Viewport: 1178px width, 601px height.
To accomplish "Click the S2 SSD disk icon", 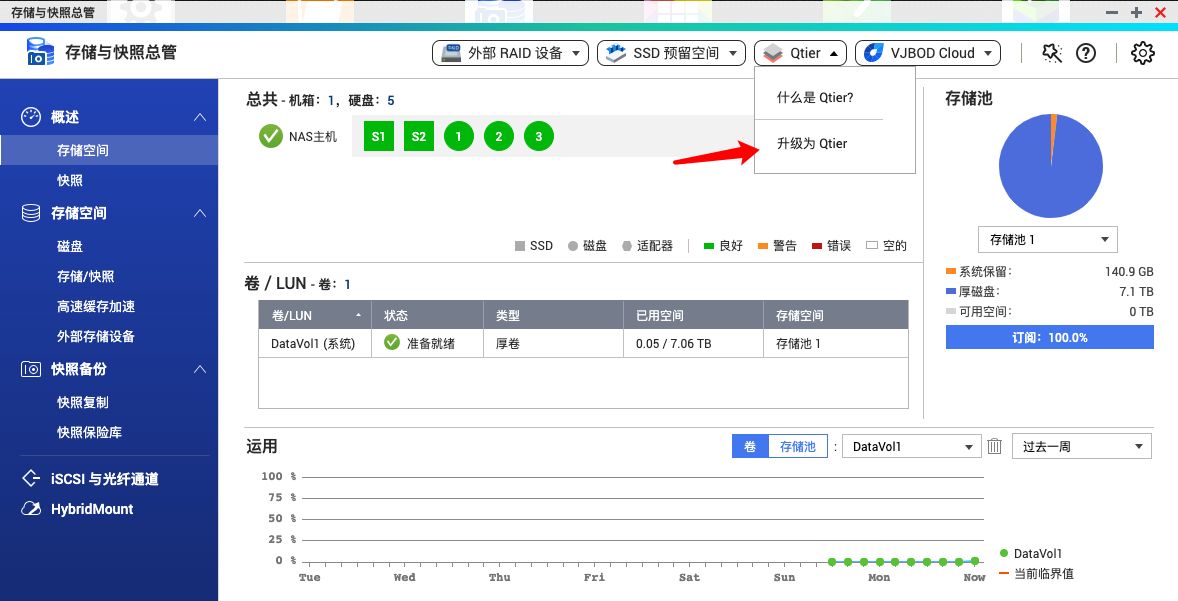I will (419, 136).
